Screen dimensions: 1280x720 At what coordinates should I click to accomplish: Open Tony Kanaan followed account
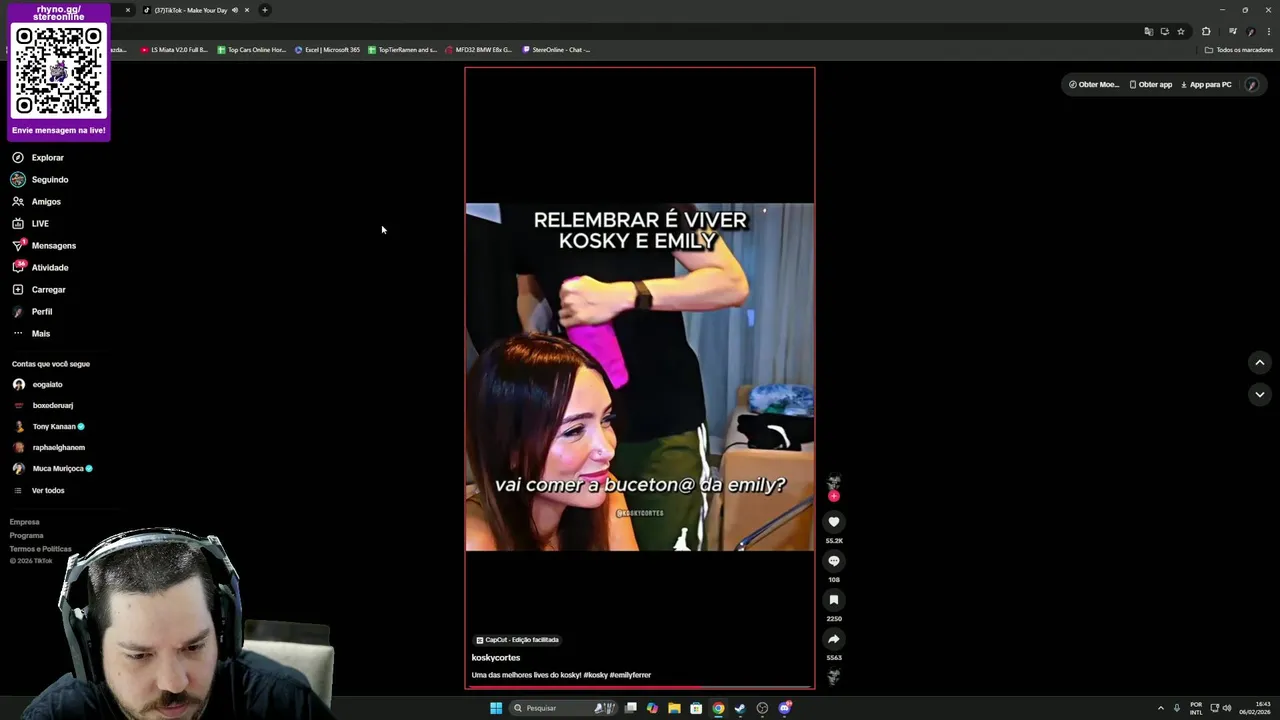tap(49, 427)
